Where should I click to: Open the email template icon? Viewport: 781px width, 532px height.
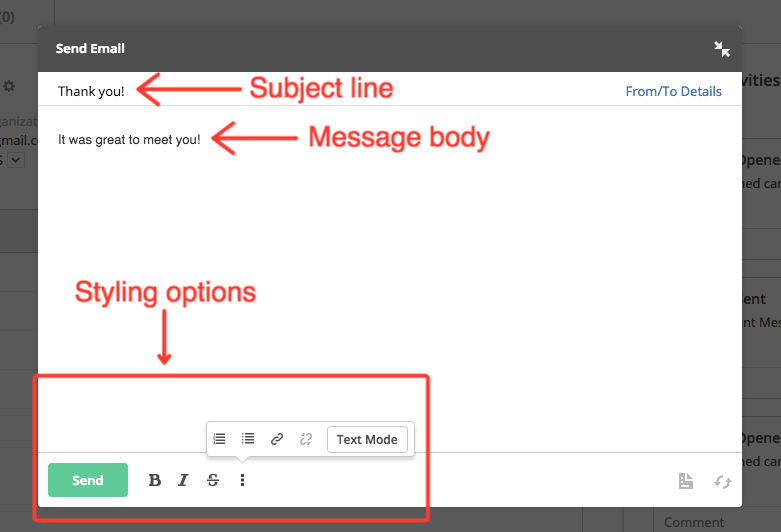click(x=686, y=481)
